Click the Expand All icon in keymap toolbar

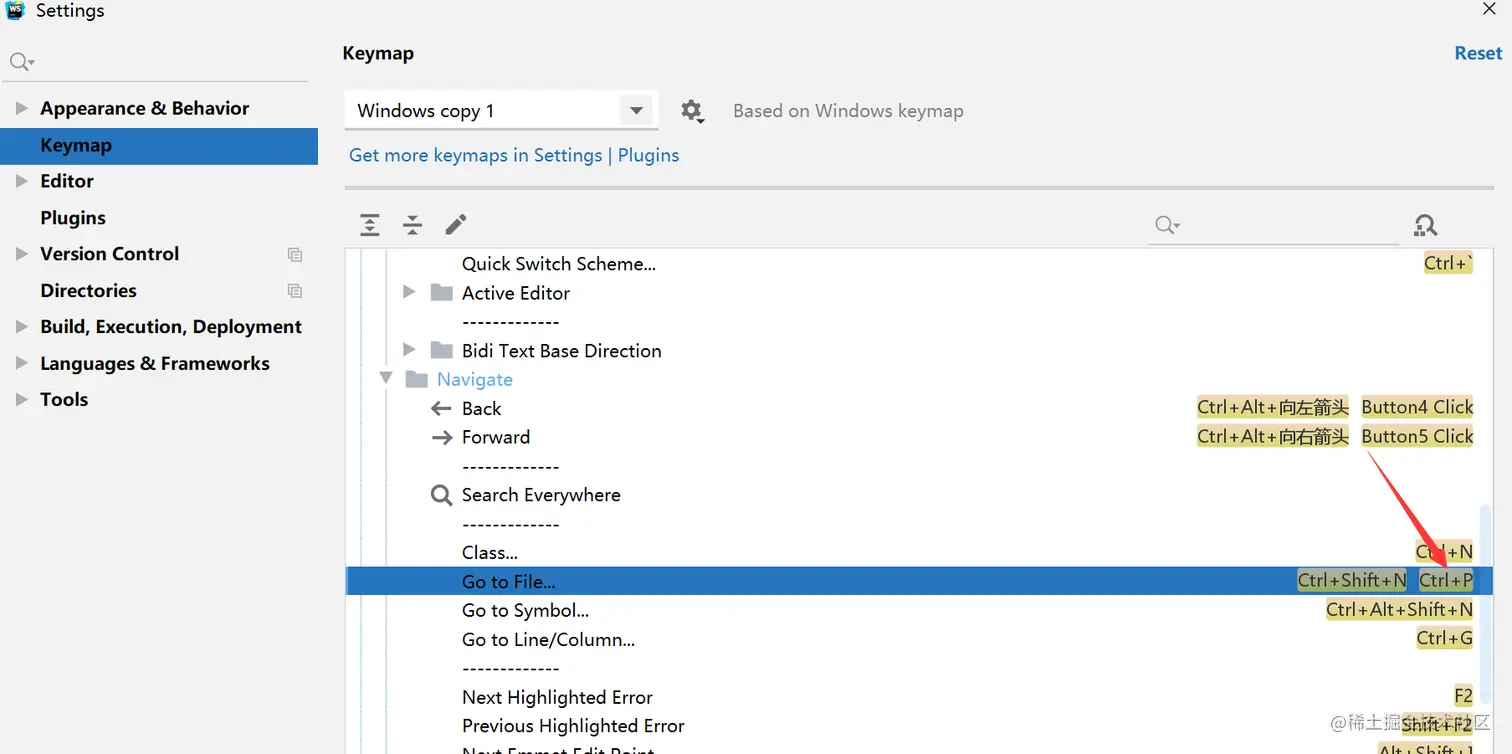point(370,225)
